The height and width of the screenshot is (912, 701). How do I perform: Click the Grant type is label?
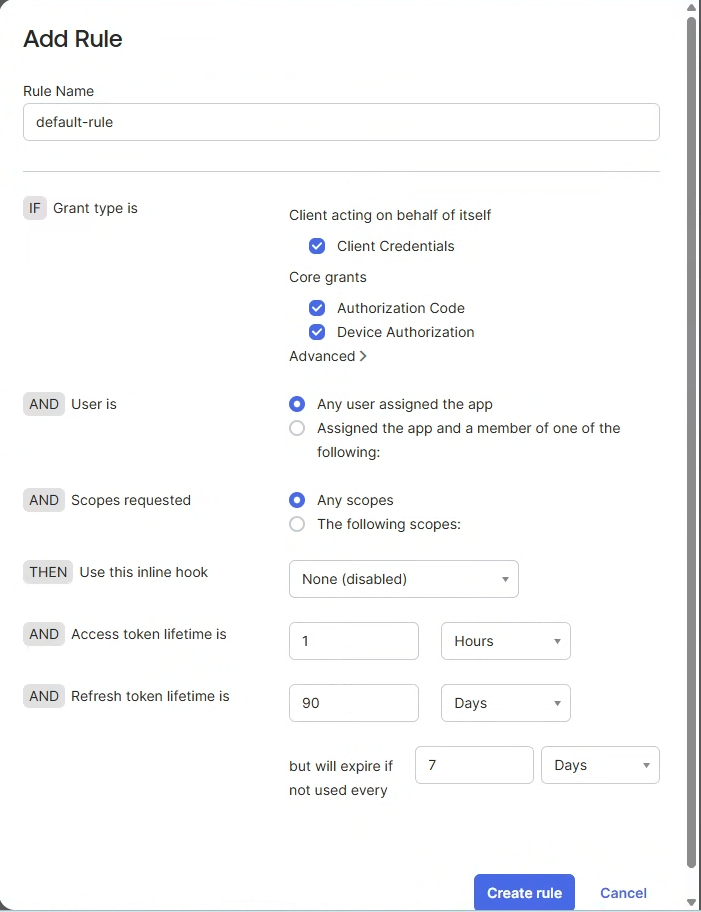95,208
